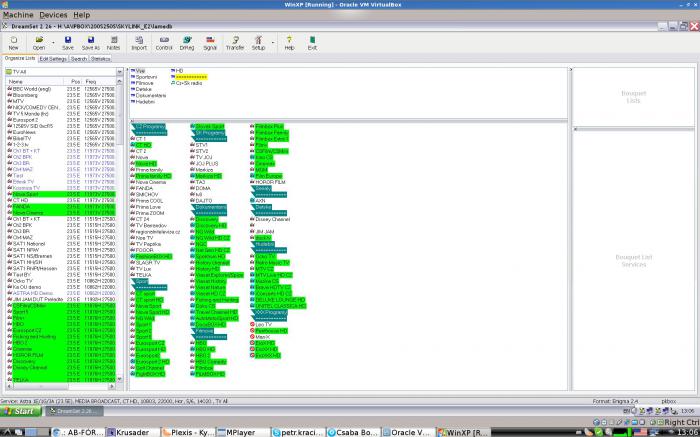This screenshot has height=437, width=700.
Task: Select the green Nova Sport row in the left list
Action: [61, 195]
